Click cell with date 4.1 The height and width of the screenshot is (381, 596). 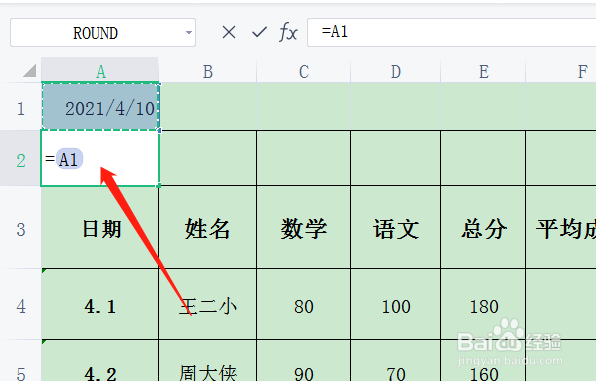[x=100, y=305]
